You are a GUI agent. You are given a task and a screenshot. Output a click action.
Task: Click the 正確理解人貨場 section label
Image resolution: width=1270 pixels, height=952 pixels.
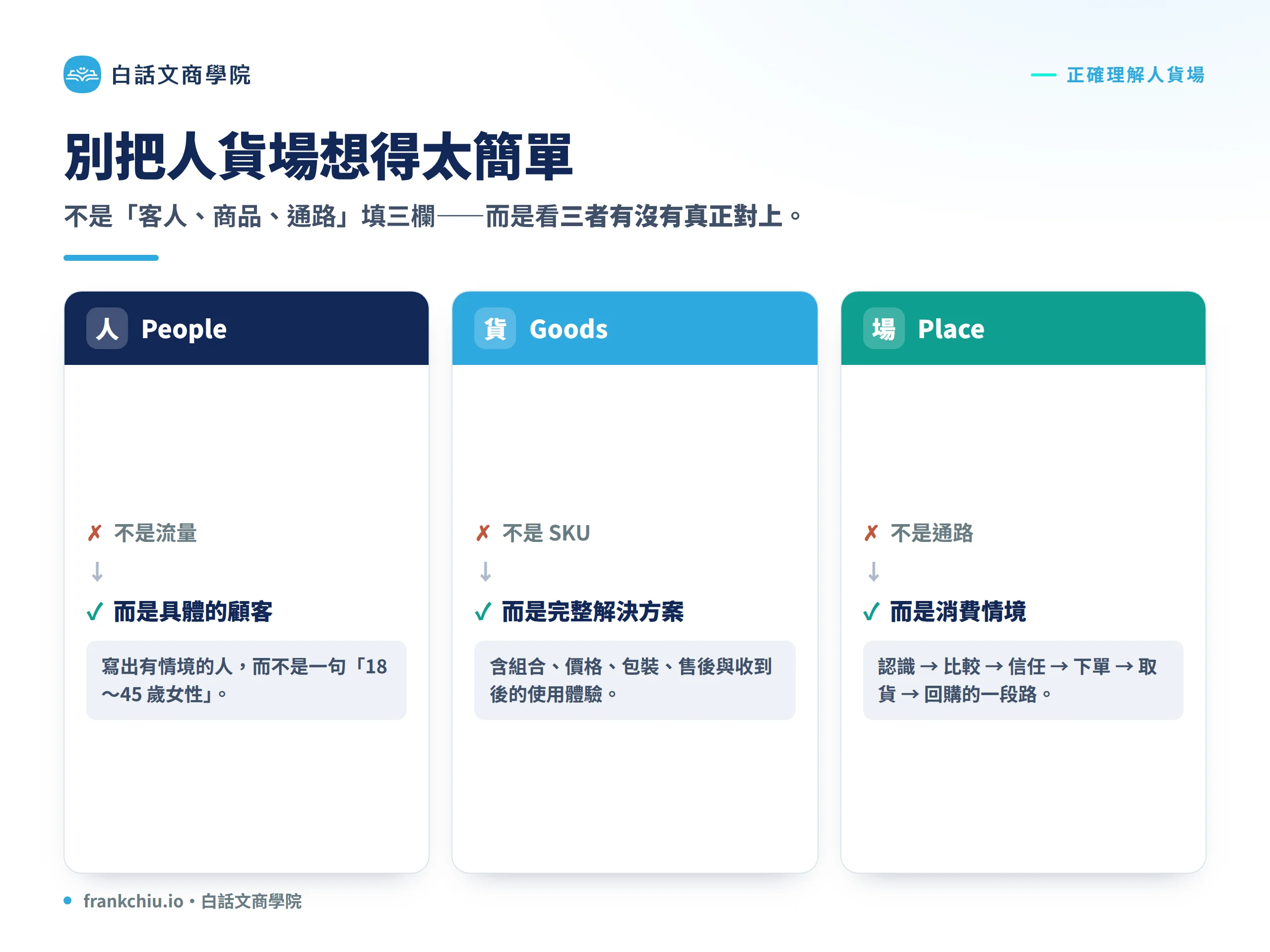pyautogui.click(x=1135, y=74)
